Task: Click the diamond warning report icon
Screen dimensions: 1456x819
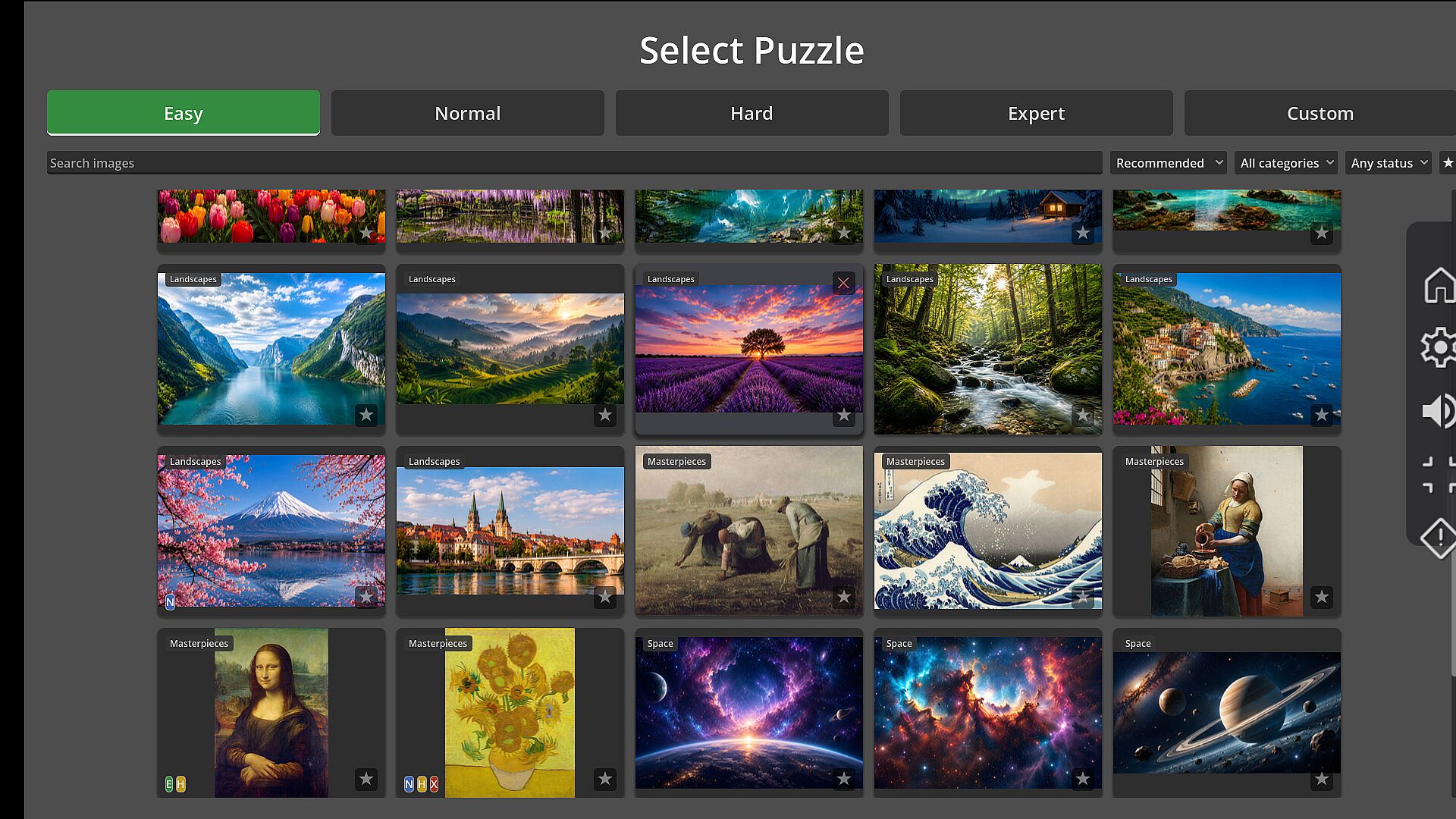Action: [x=1439, y=538]
